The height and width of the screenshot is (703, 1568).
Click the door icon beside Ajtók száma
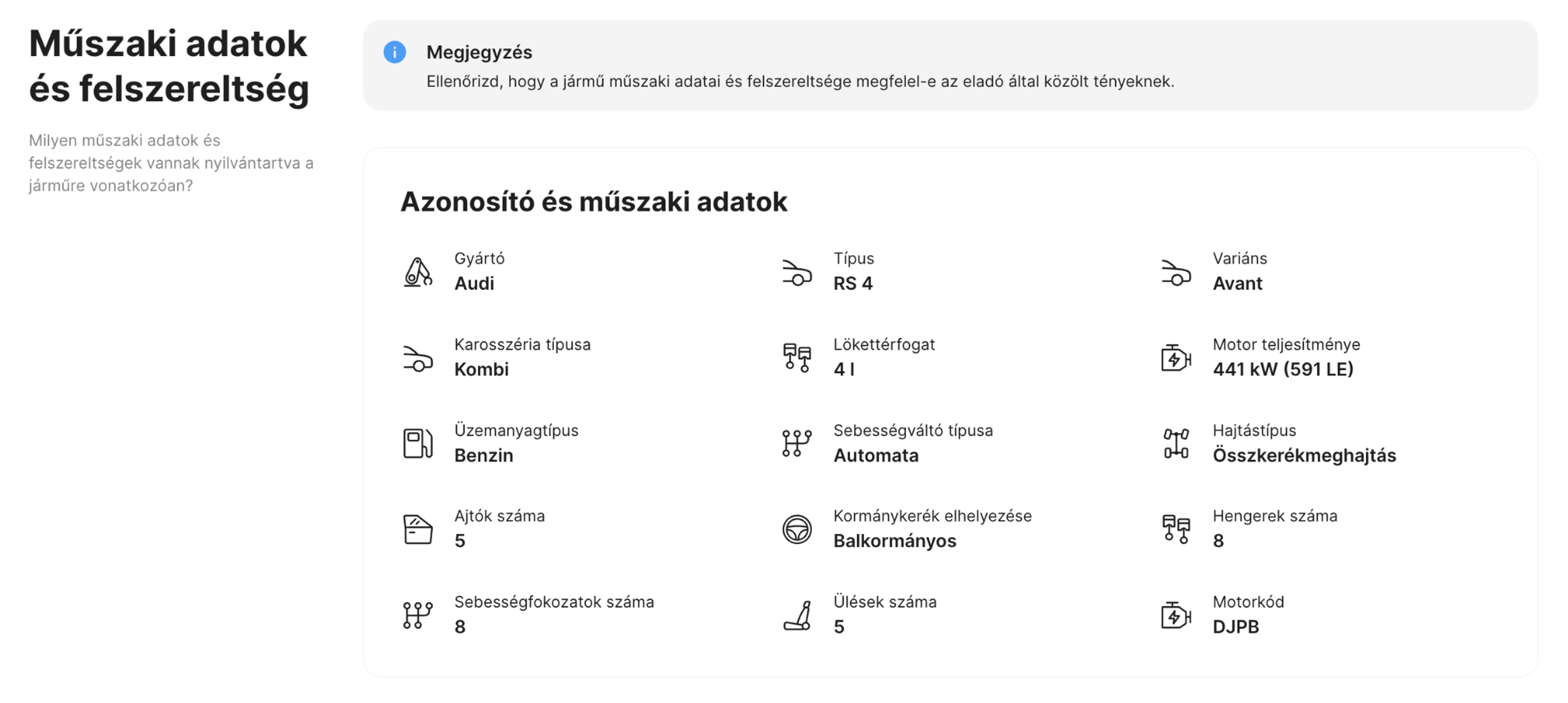[418, 529]
